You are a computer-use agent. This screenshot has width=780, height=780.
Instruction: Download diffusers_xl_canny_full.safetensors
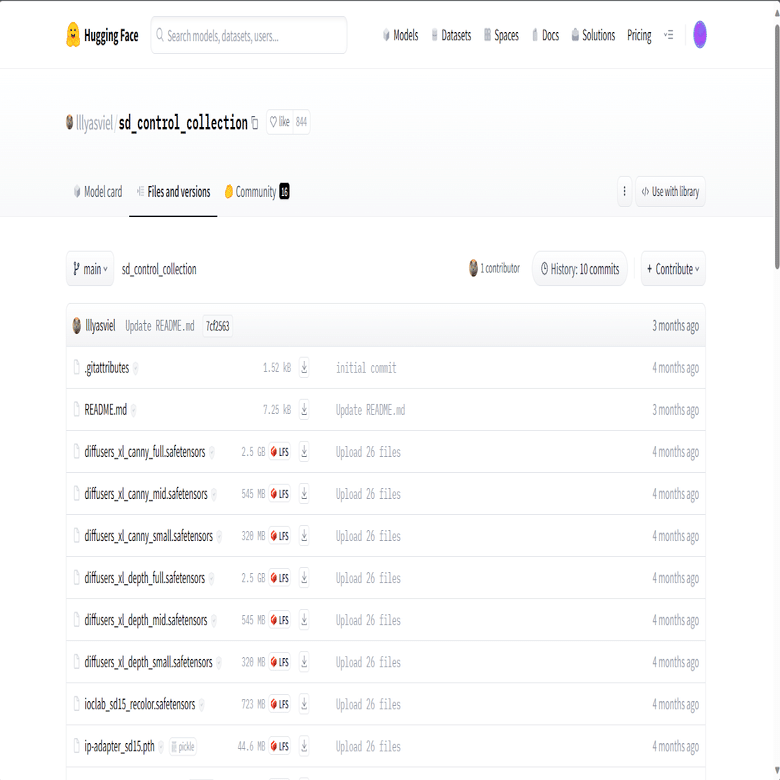pyautogui.click(x=304, y=452)
